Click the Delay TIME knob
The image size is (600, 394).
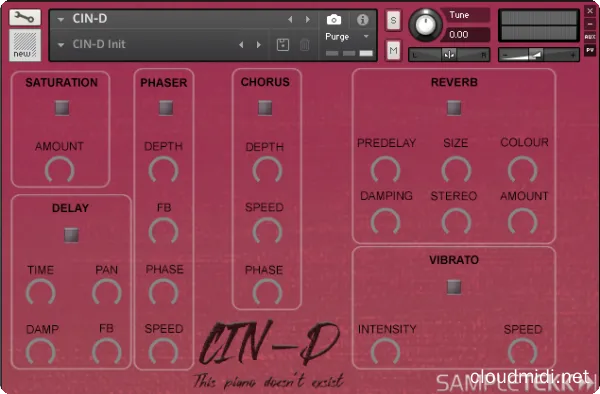[41, 292]
